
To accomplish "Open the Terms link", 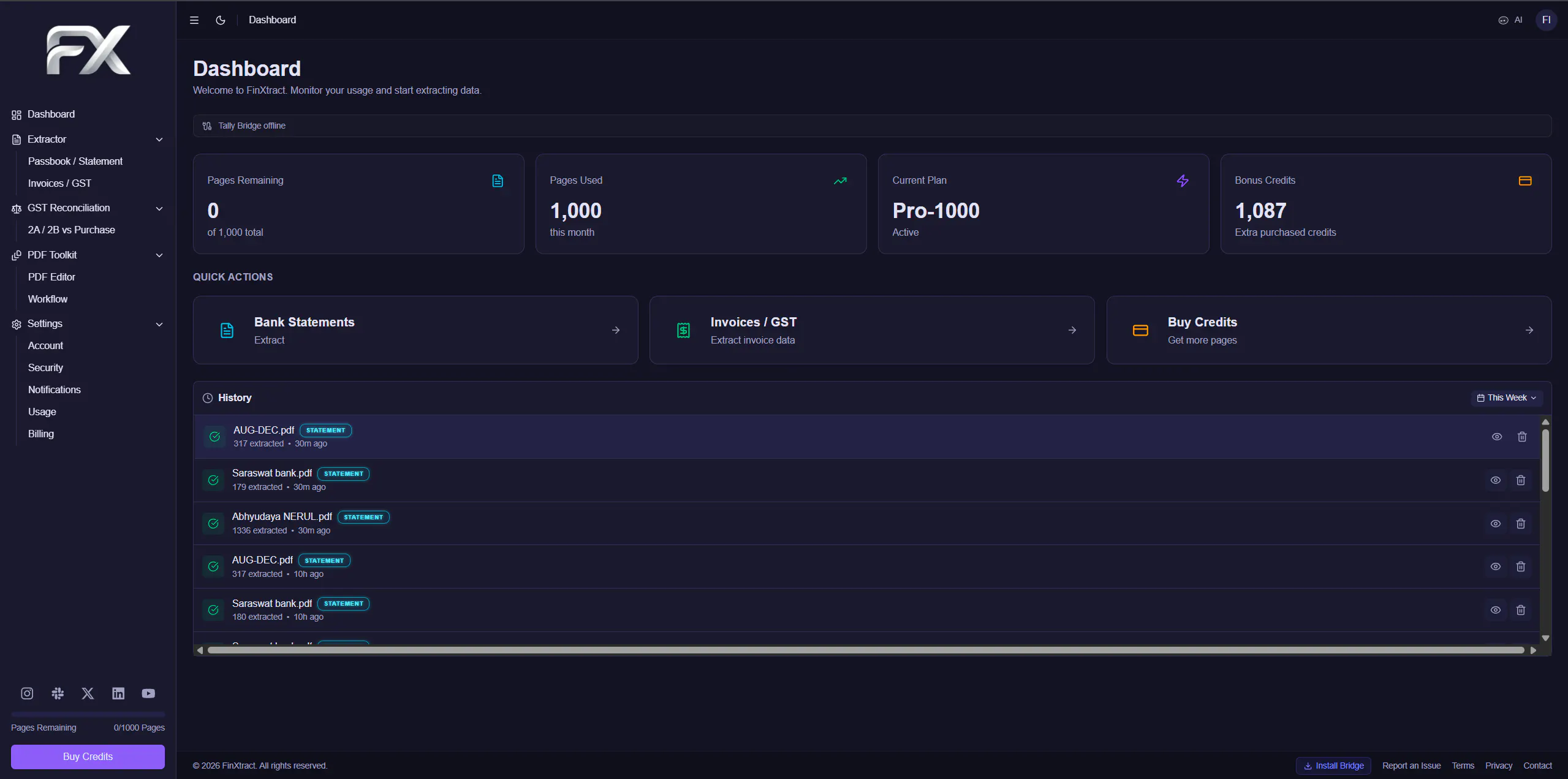I will click(x=1463, y=766).
